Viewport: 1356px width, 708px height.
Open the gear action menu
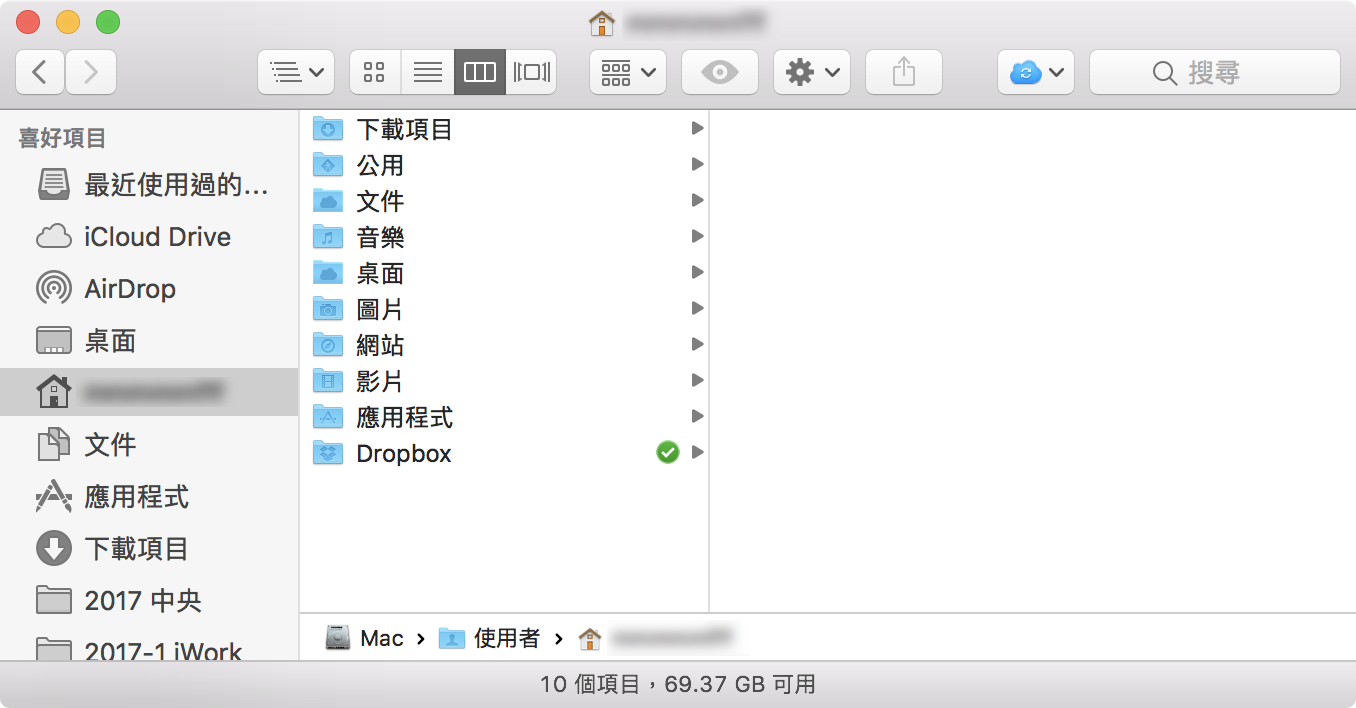tap(811, 72)
